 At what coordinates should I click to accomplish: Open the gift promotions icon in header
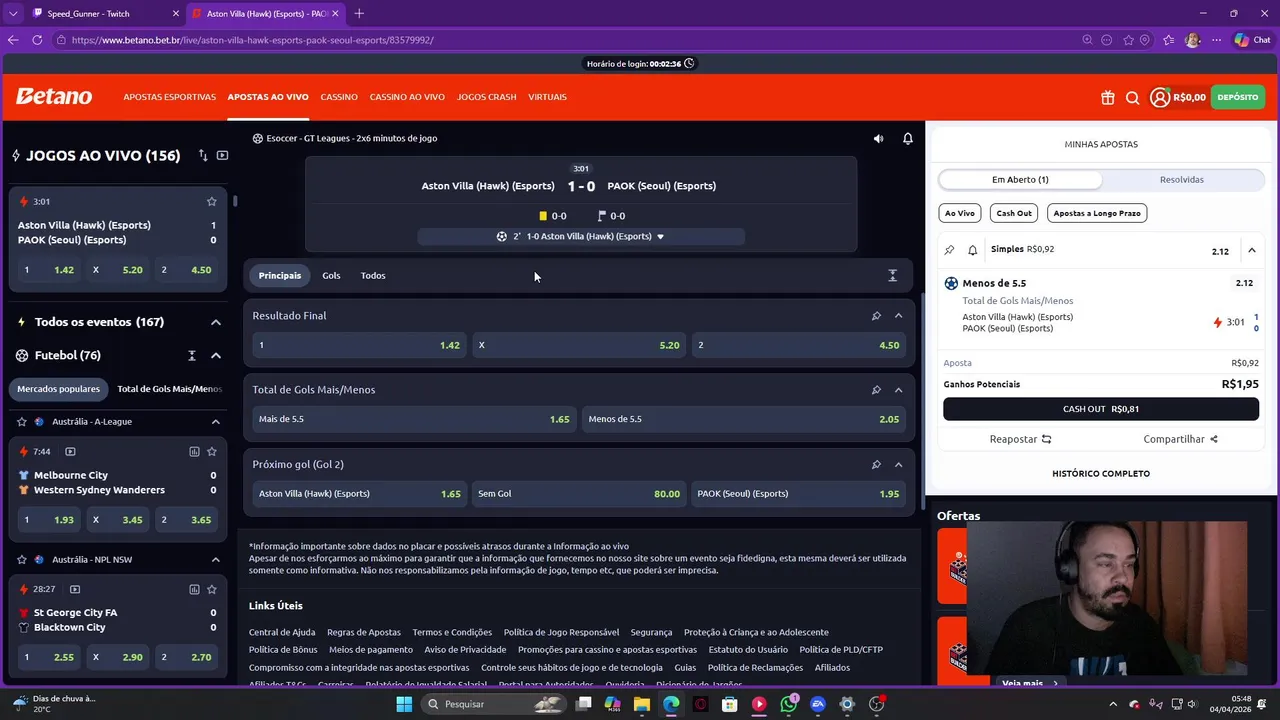1107,98
